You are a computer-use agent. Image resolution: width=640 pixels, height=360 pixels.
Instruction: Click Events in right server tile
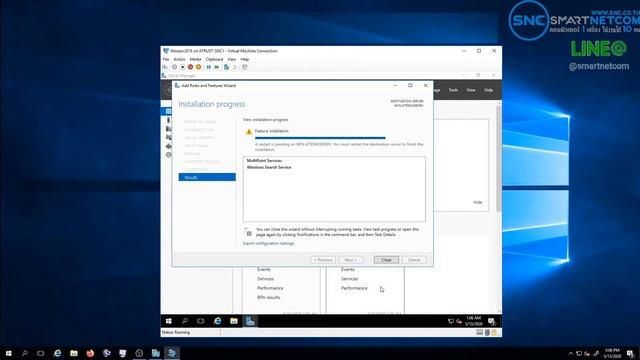tap(348, 269)
